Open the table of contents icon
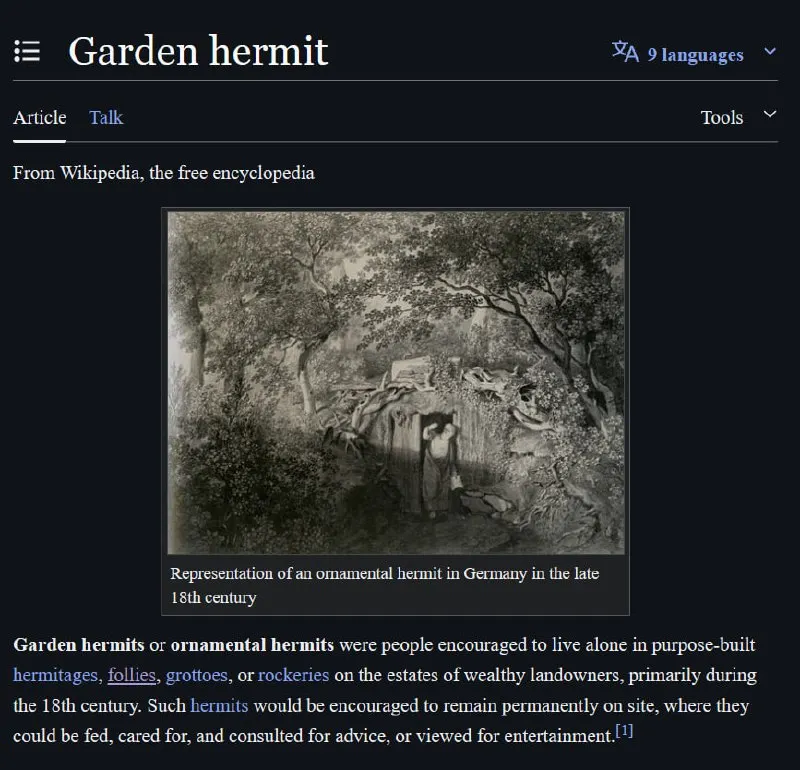 coord(27,52)
